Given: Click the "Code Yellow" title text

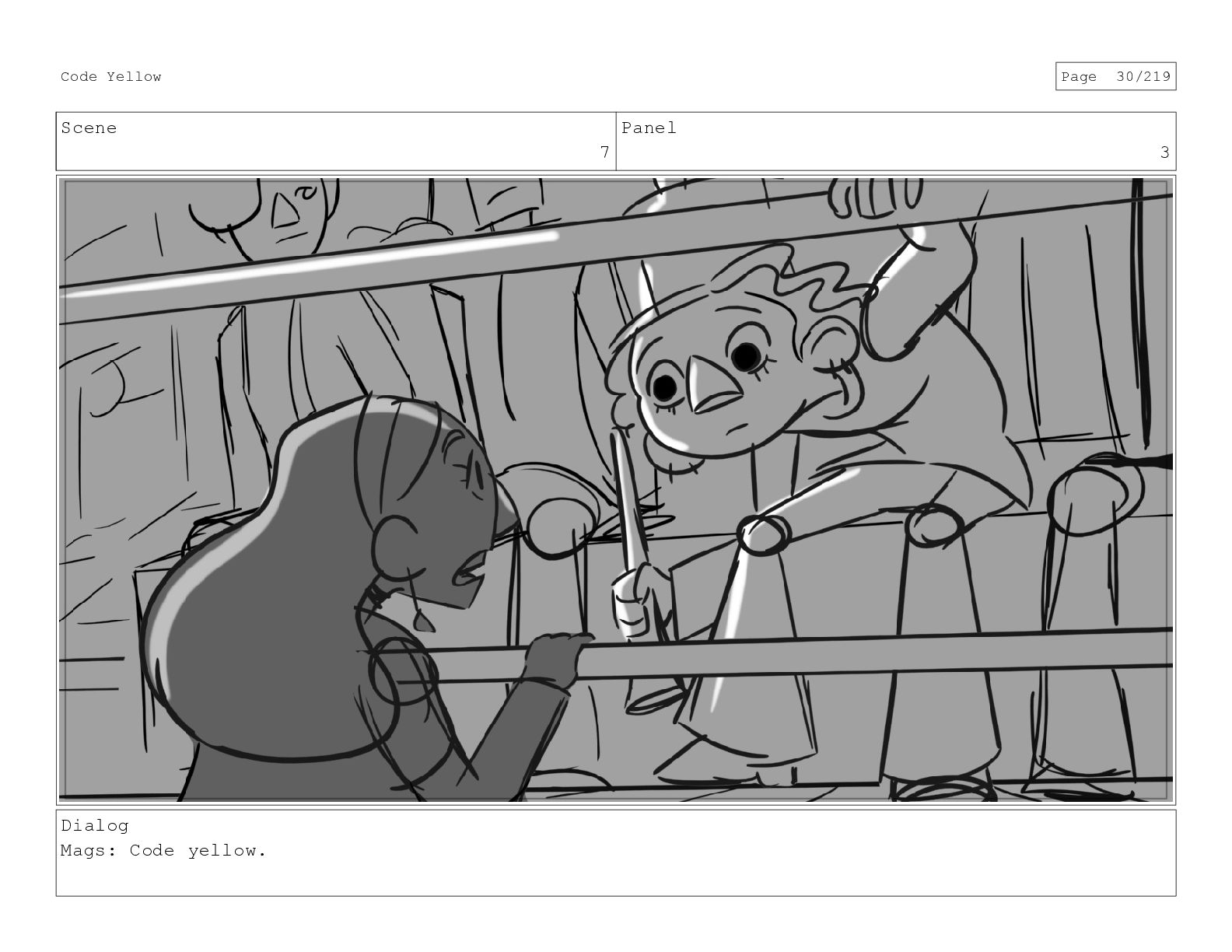Looking at the screenshot, I should [x=111, y=76].
